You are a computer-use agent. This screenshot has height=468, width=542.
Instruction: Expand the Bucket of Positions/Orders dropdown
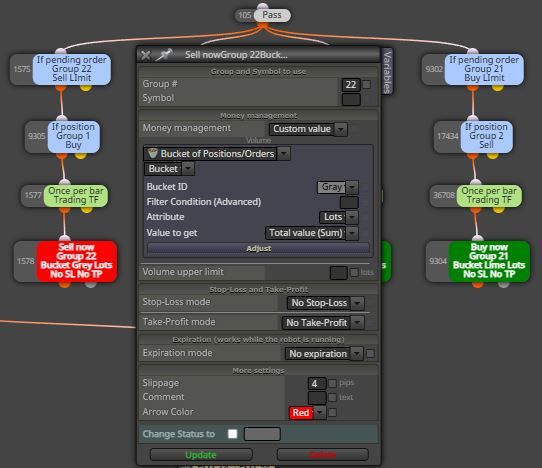pyautogui.click(x=283, y=153)
